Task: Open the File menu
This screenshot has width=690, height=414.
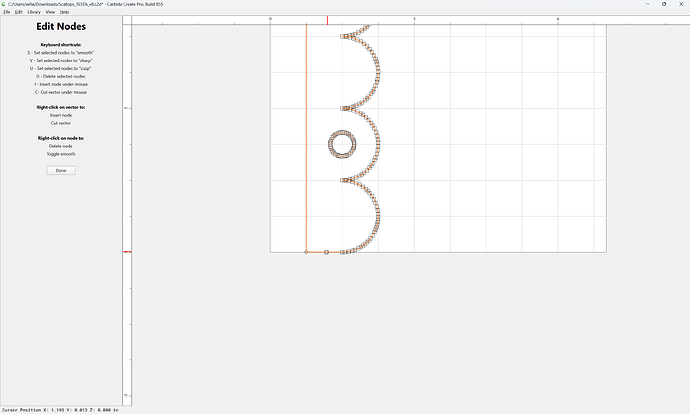Action: tap(7, 12)
